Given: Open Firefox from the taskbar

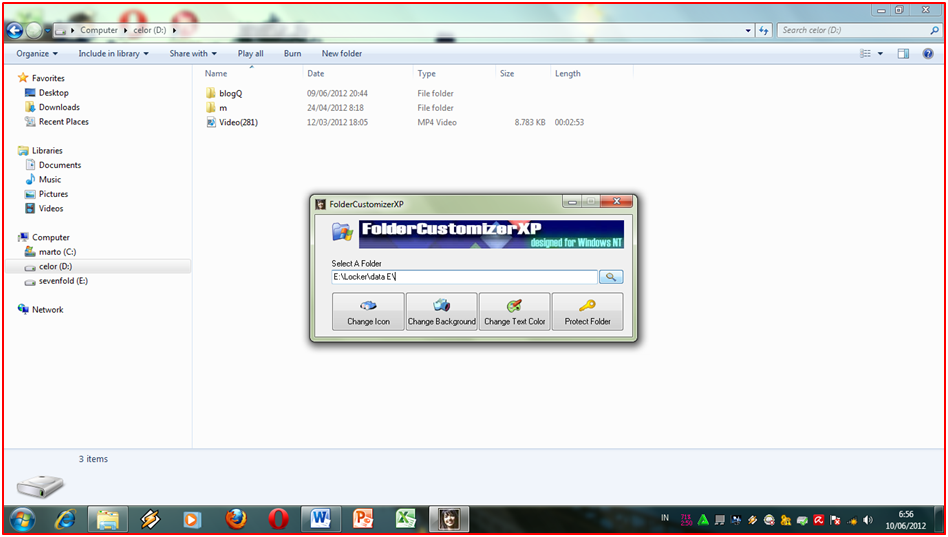Looking at the screenshot, I should pos(236,520).
